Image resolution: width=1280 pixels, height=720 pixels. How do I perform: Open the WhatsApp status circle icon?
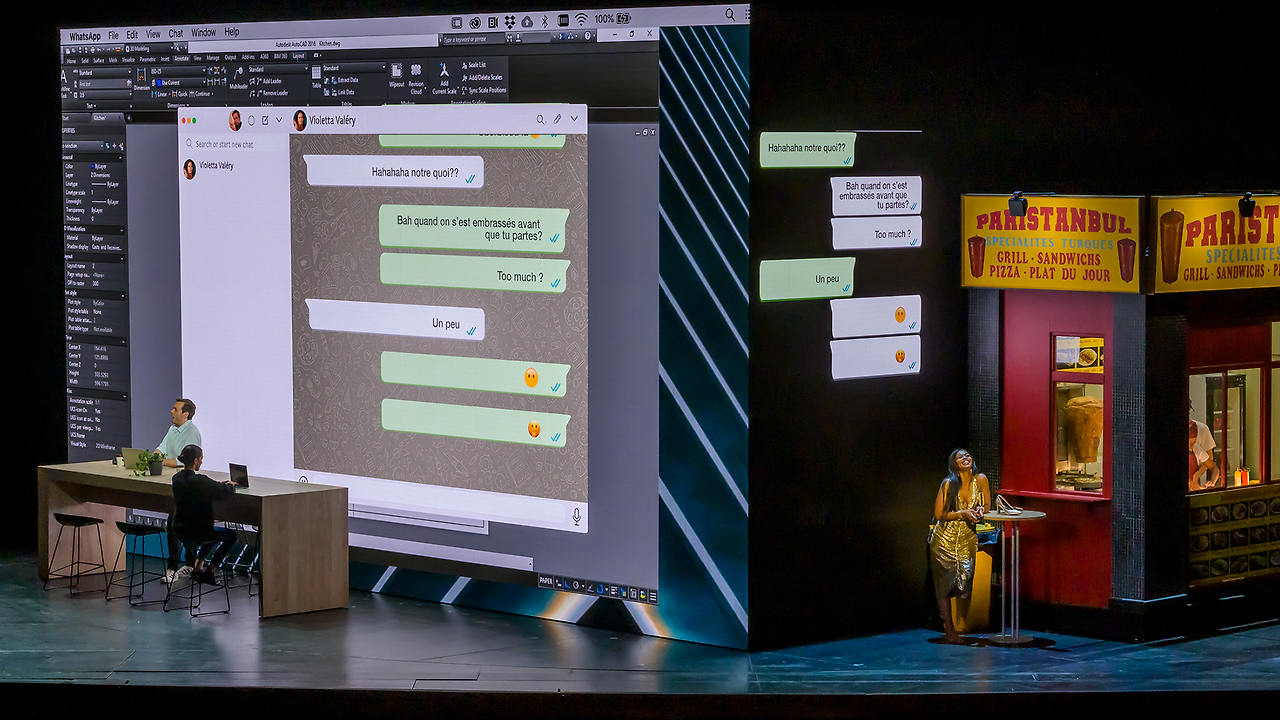pyautogui.click(x=252, y=121)
